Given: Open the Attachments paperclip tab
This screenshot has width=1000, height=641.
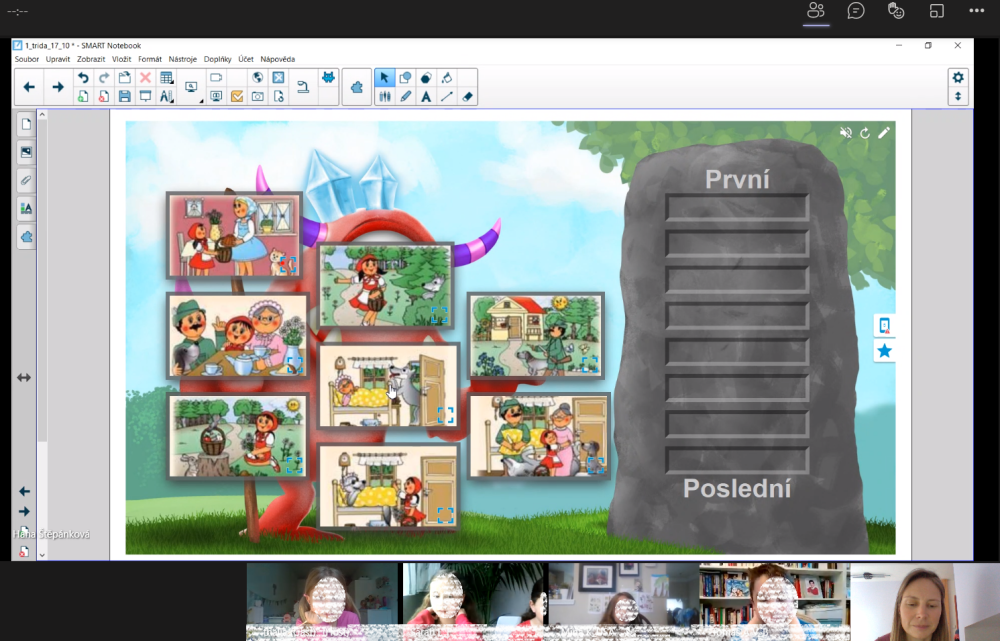Looking at the screenshot, I should (x=27, y=181).
